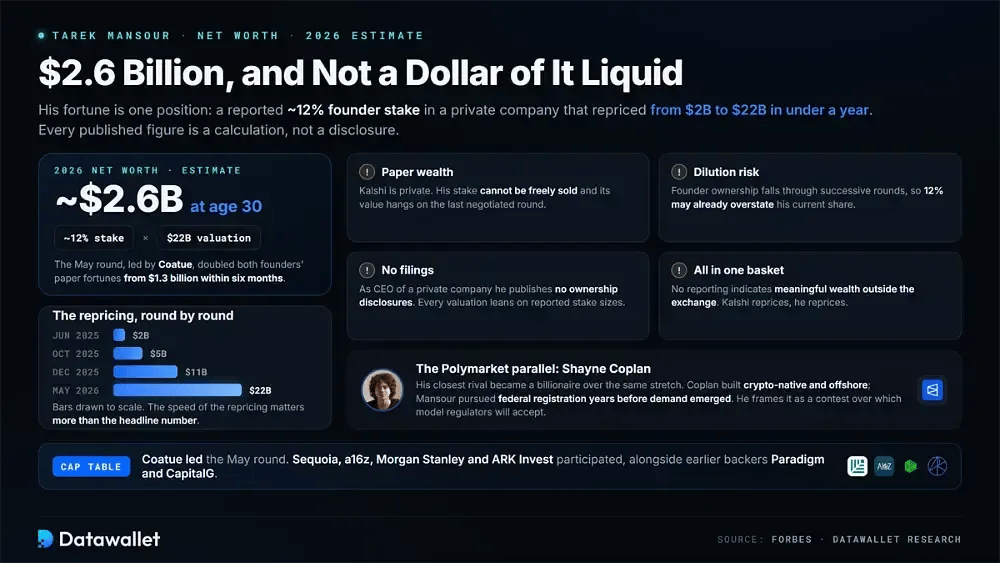This screenshot has height=563, width=1000.
Task: Click the a16z logo icon
Action: click(884, 466)
